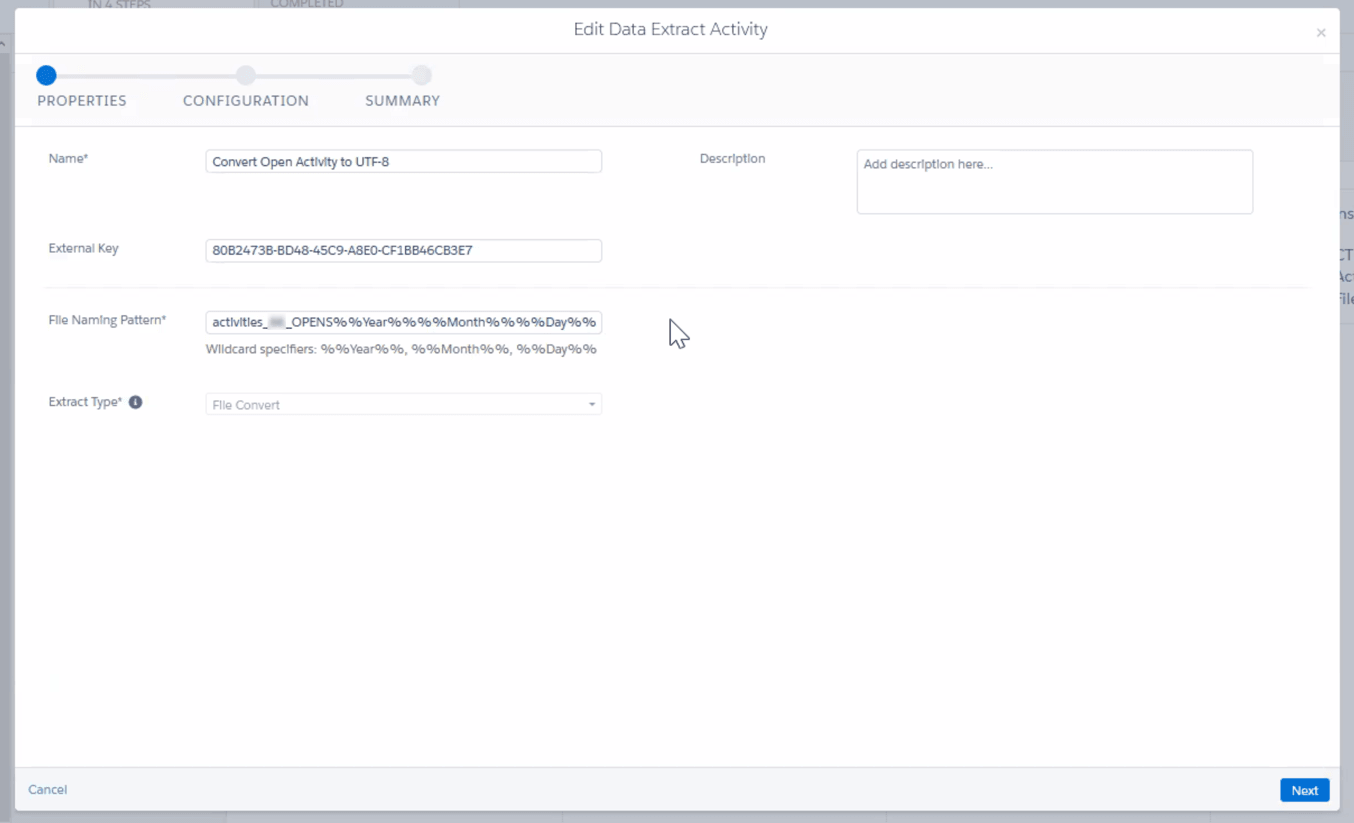The width and height of the screenshot is (1354, 823).
Task: Click the Cancel link
Action: coord(47,790)
